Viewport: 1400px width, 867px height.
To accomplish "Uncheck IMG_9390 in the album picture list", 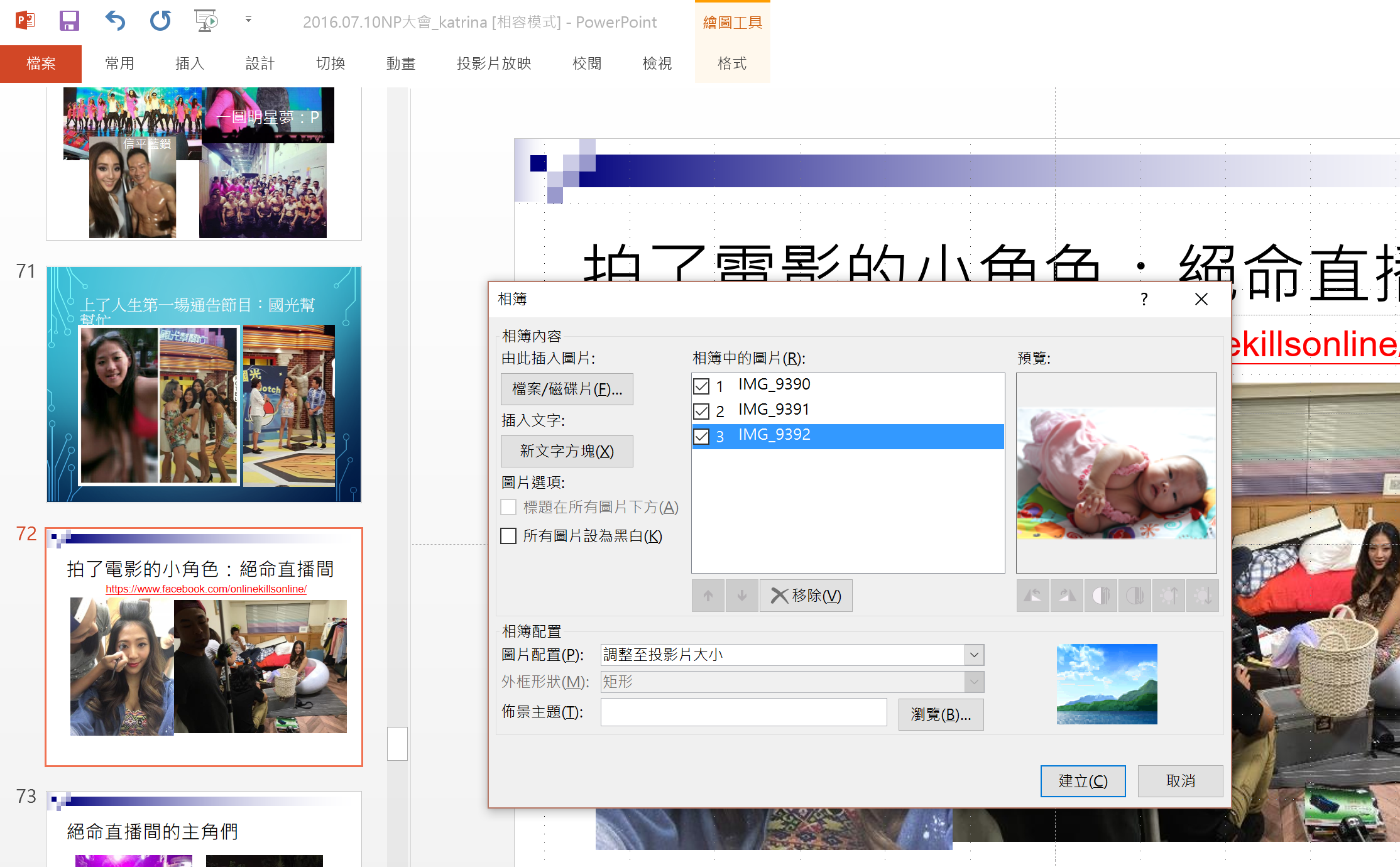I will [x=702, y=386].
